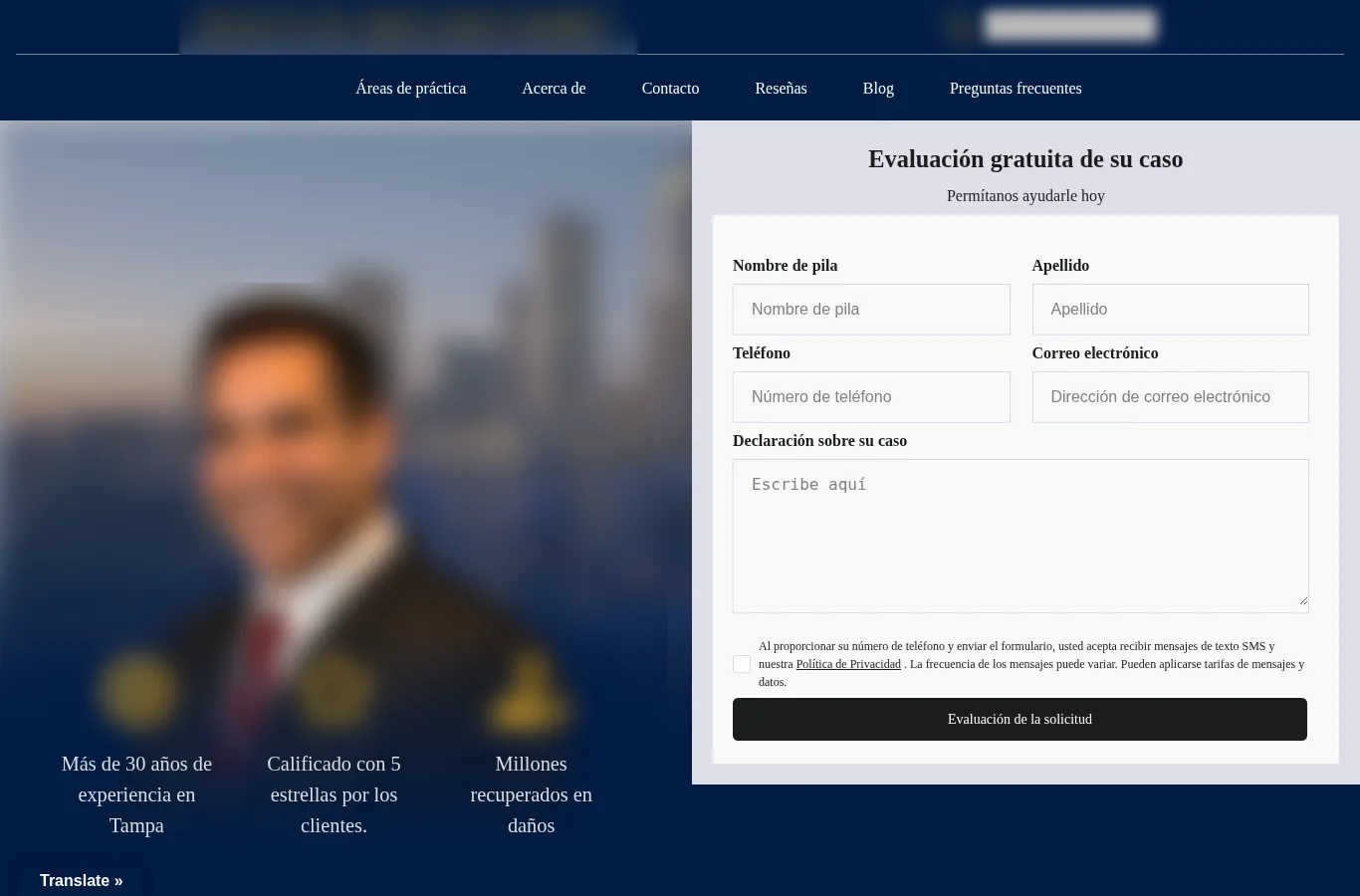Open the Contacto navigation link
Image resolution: width=1360 pixels, height=896 pixels.
670,89
